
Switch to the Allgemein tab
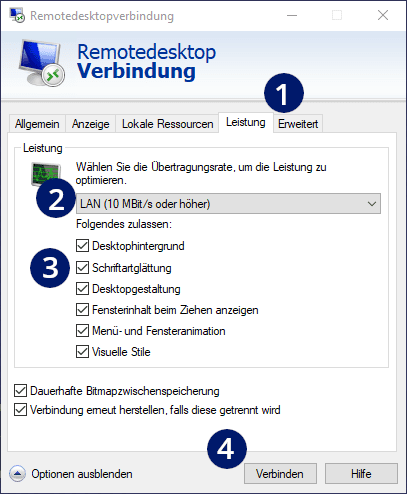tap(37, 124)
